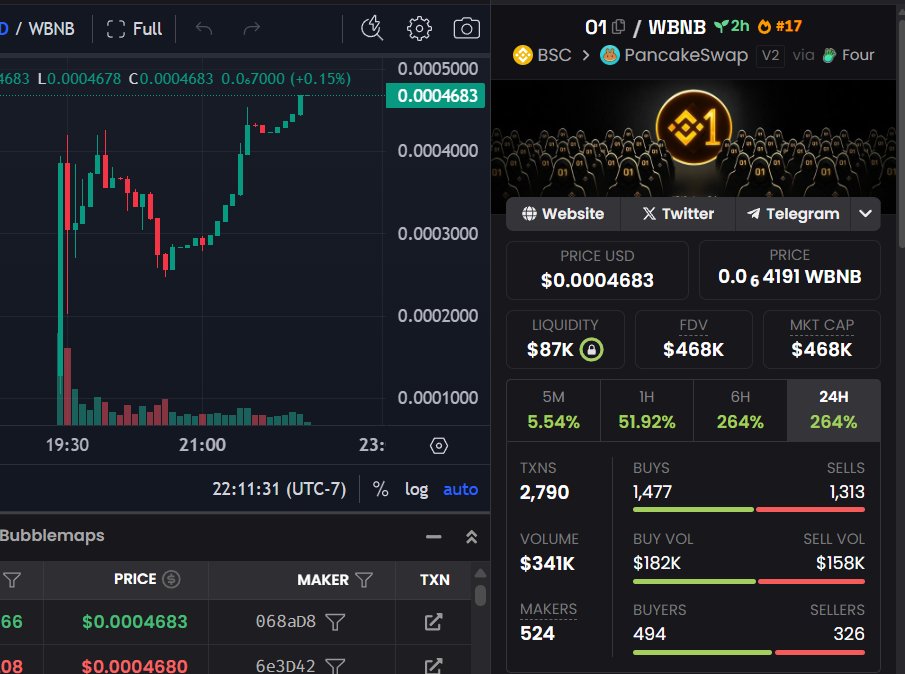Screen dimensions: 905x674
Task: Click the PancakeSwap bunny logo
Action: (x=610, y=55)
